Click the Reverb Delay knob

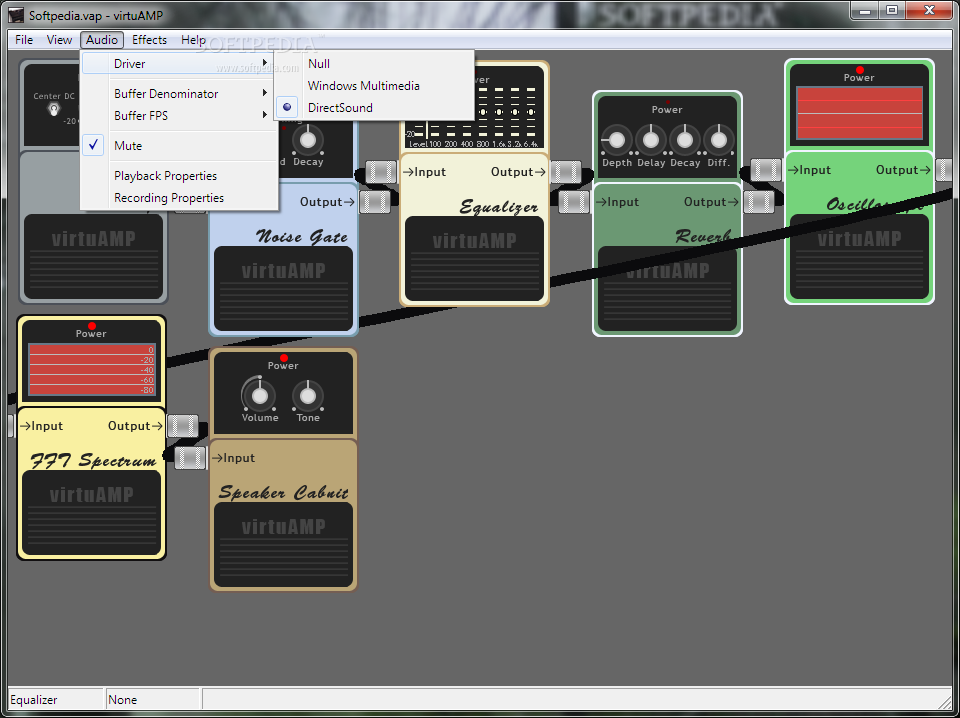pos(651,140)
